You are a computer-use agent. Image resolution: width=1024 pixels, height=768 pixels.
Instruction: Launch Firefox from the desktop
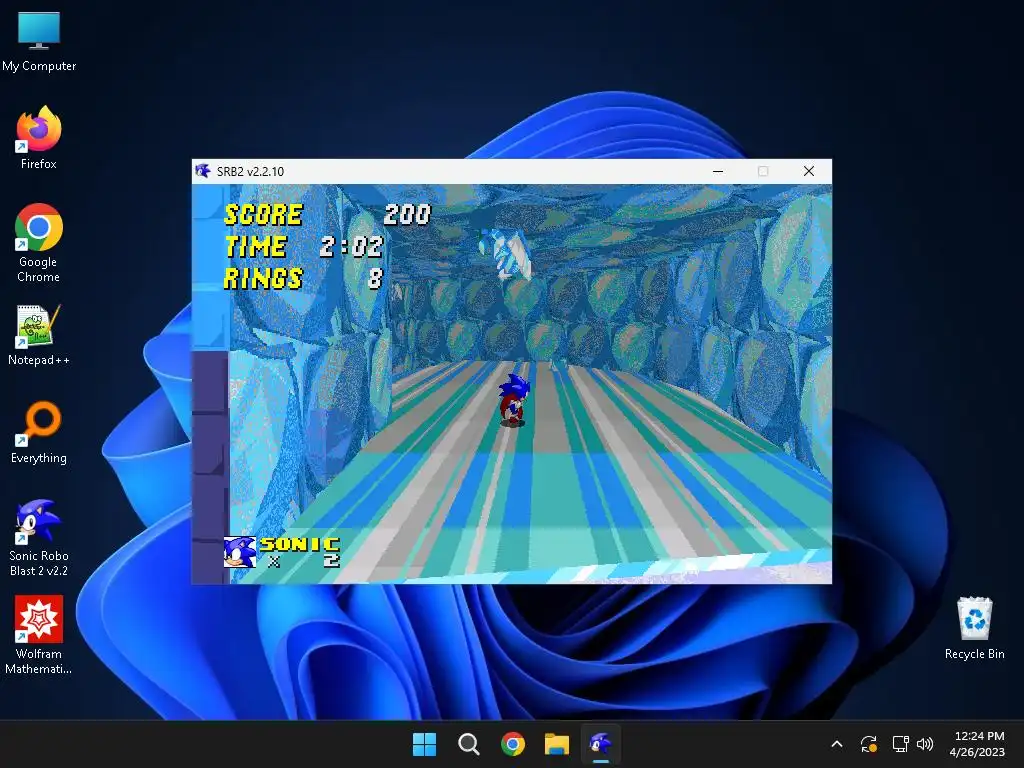[39, 138]
